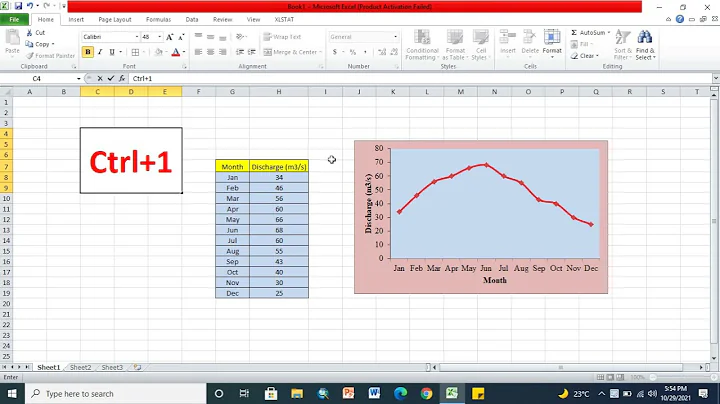Screen dimensions: 720x404
Task: Click the Paste icon in Clipboard group
Action: (12, 38)
